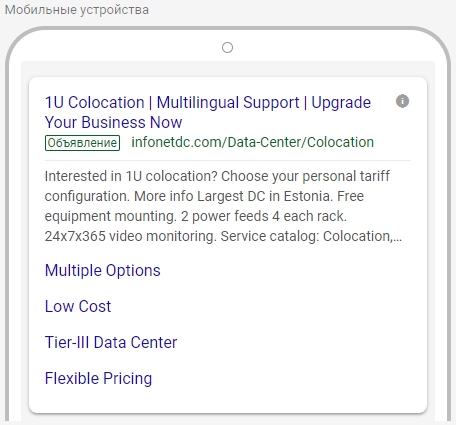Click the Мобильные устройства preview label
This screenshot has width=456, height=425.
tap(77, 10)
